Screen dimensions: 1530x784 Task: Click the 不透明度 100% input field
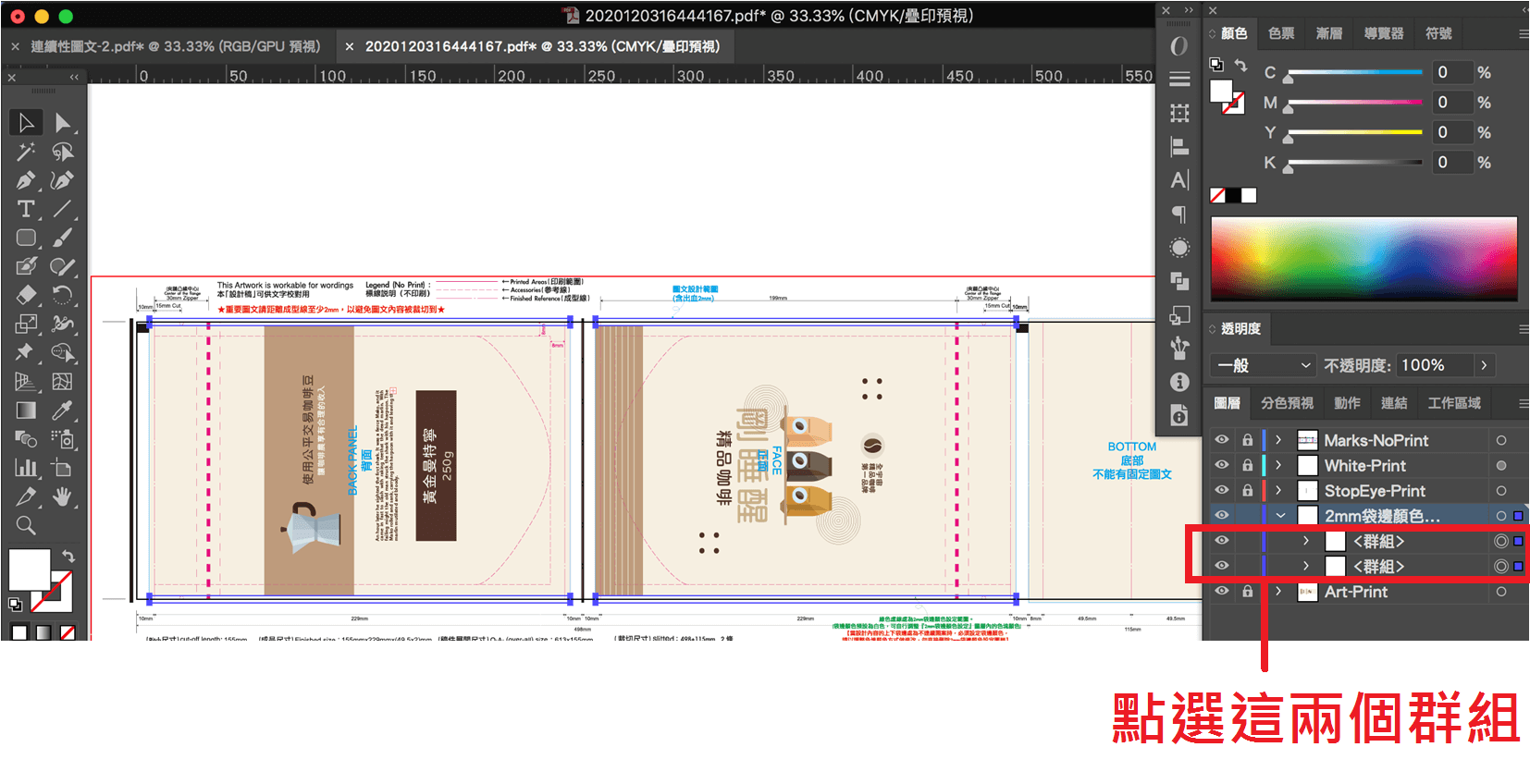coord(1434,365)
